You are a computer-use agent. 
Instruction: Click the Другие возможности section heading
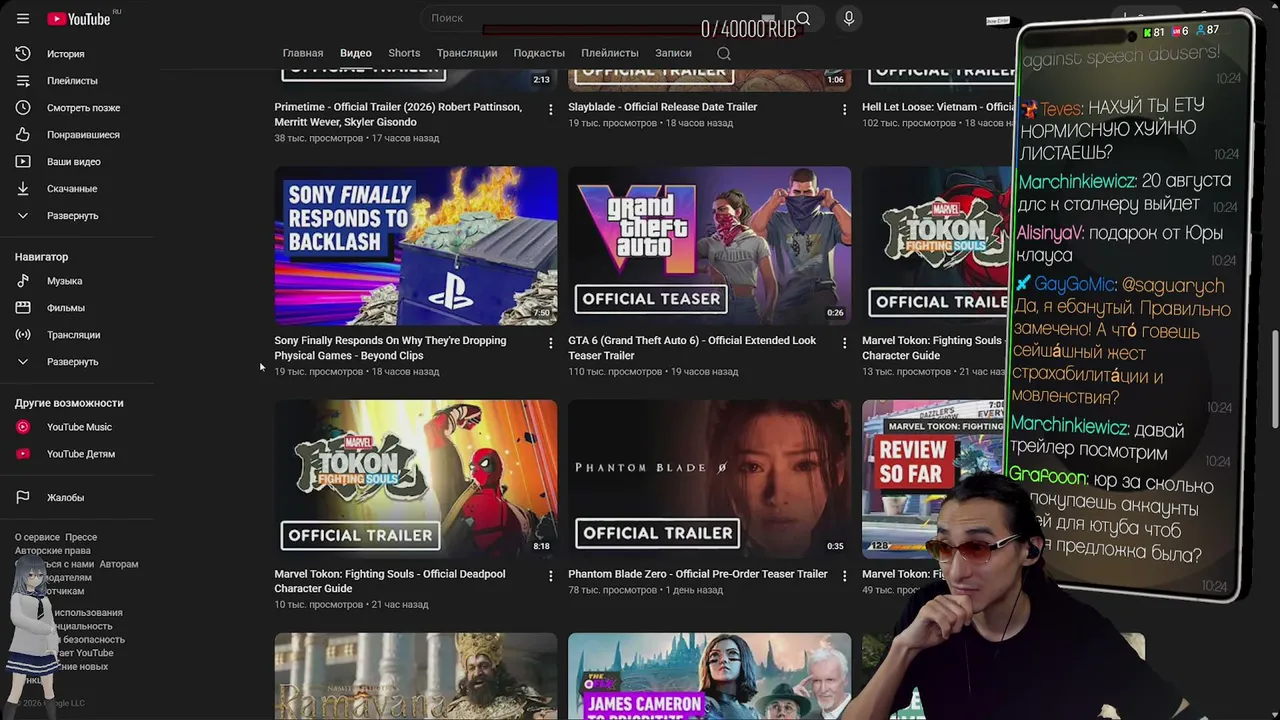pyautogui.click(x=69, y=403)
